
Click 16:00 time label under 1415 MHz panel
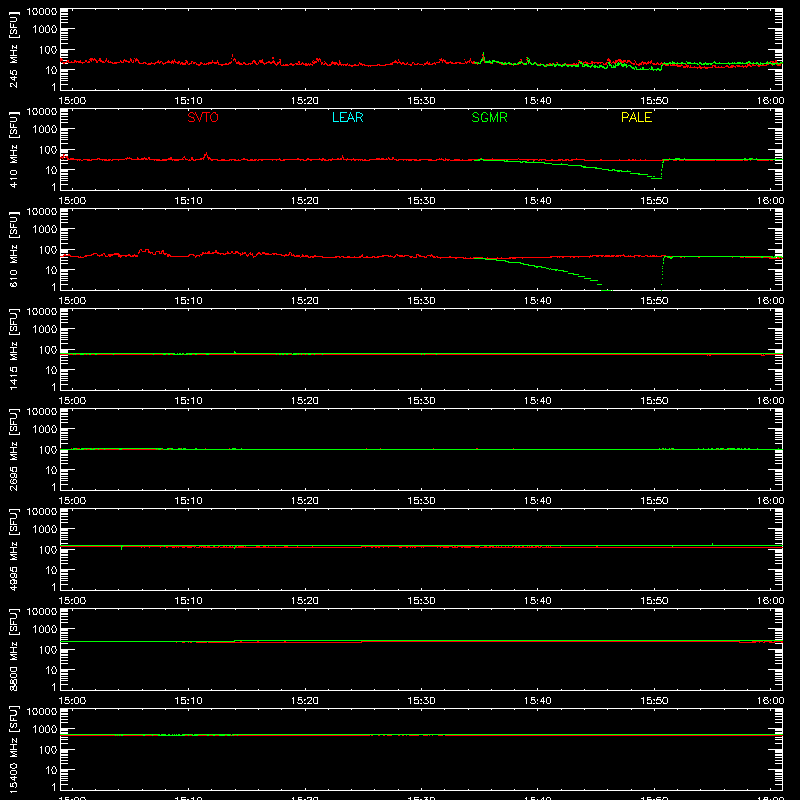pos(770,401)
